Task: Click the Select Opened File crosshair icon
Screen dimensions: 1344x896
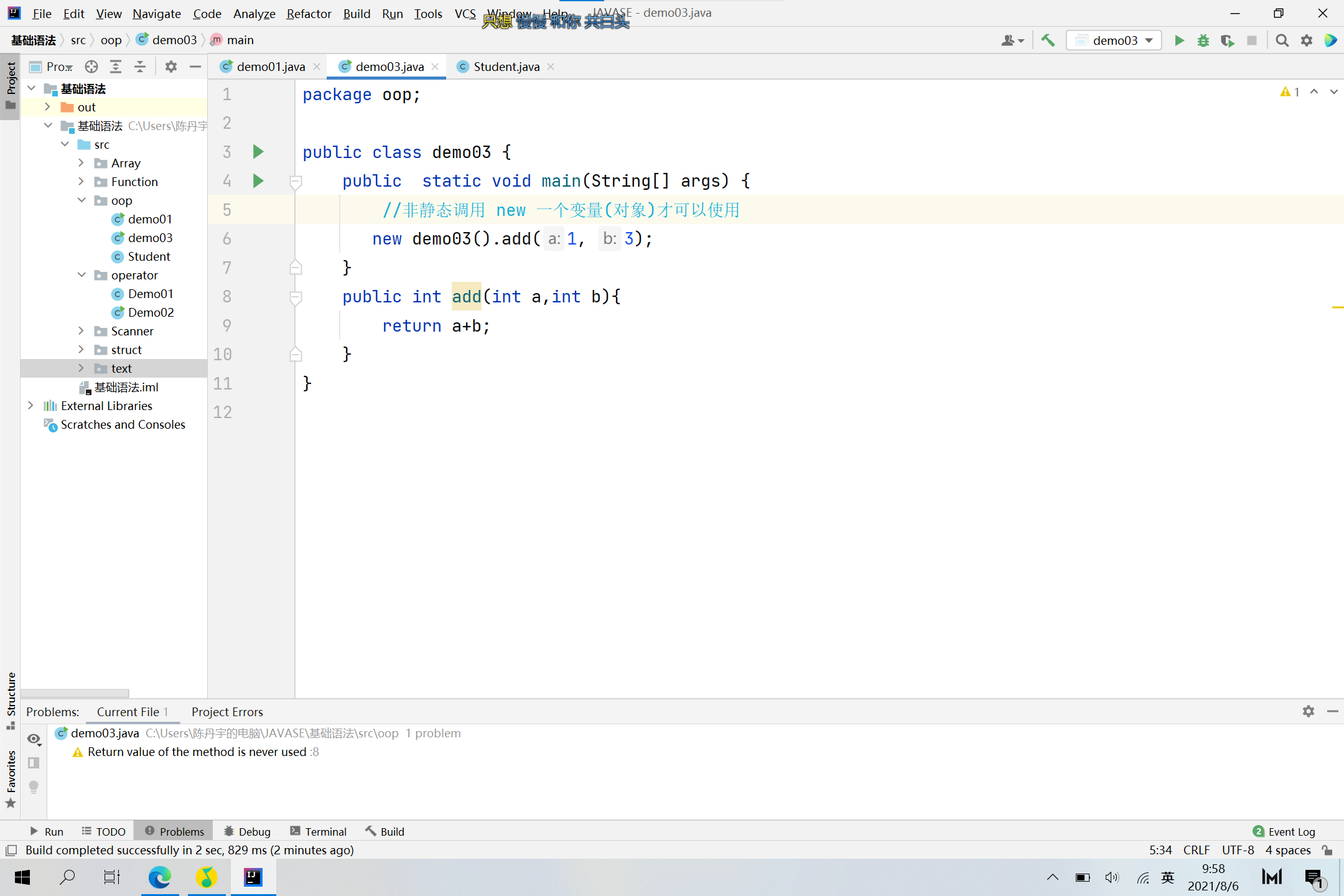Action: point(91,67)
